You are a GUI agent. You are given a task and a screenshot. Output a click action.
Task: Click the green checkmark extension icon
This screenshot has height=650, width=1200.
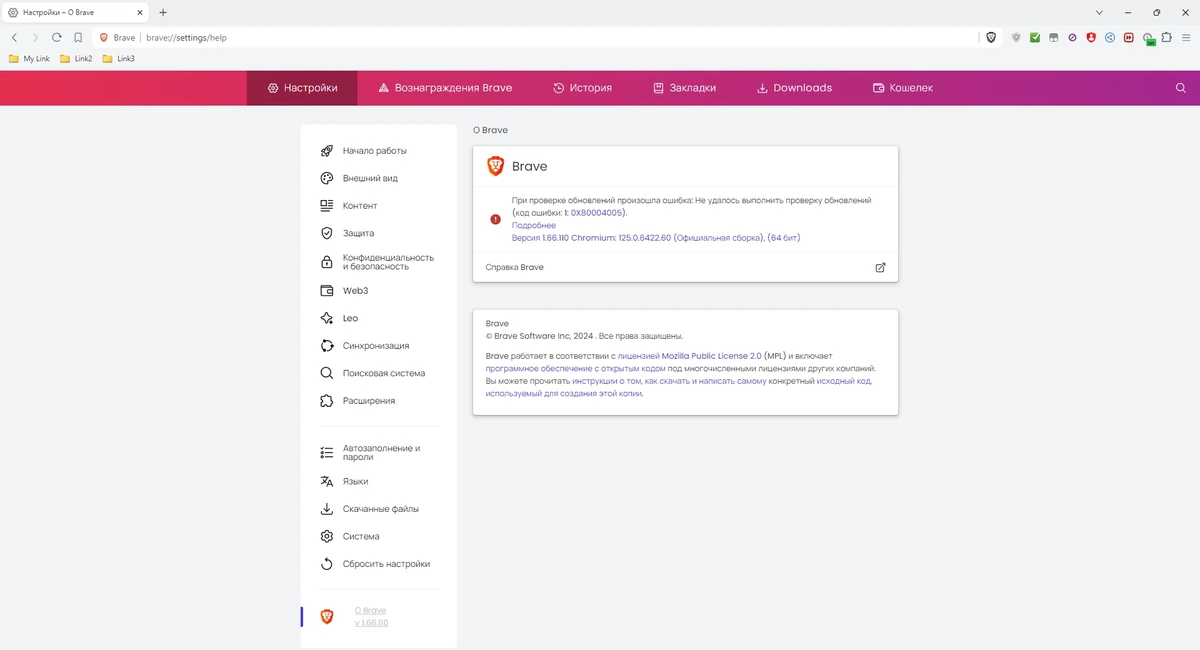coord(1035,37)
